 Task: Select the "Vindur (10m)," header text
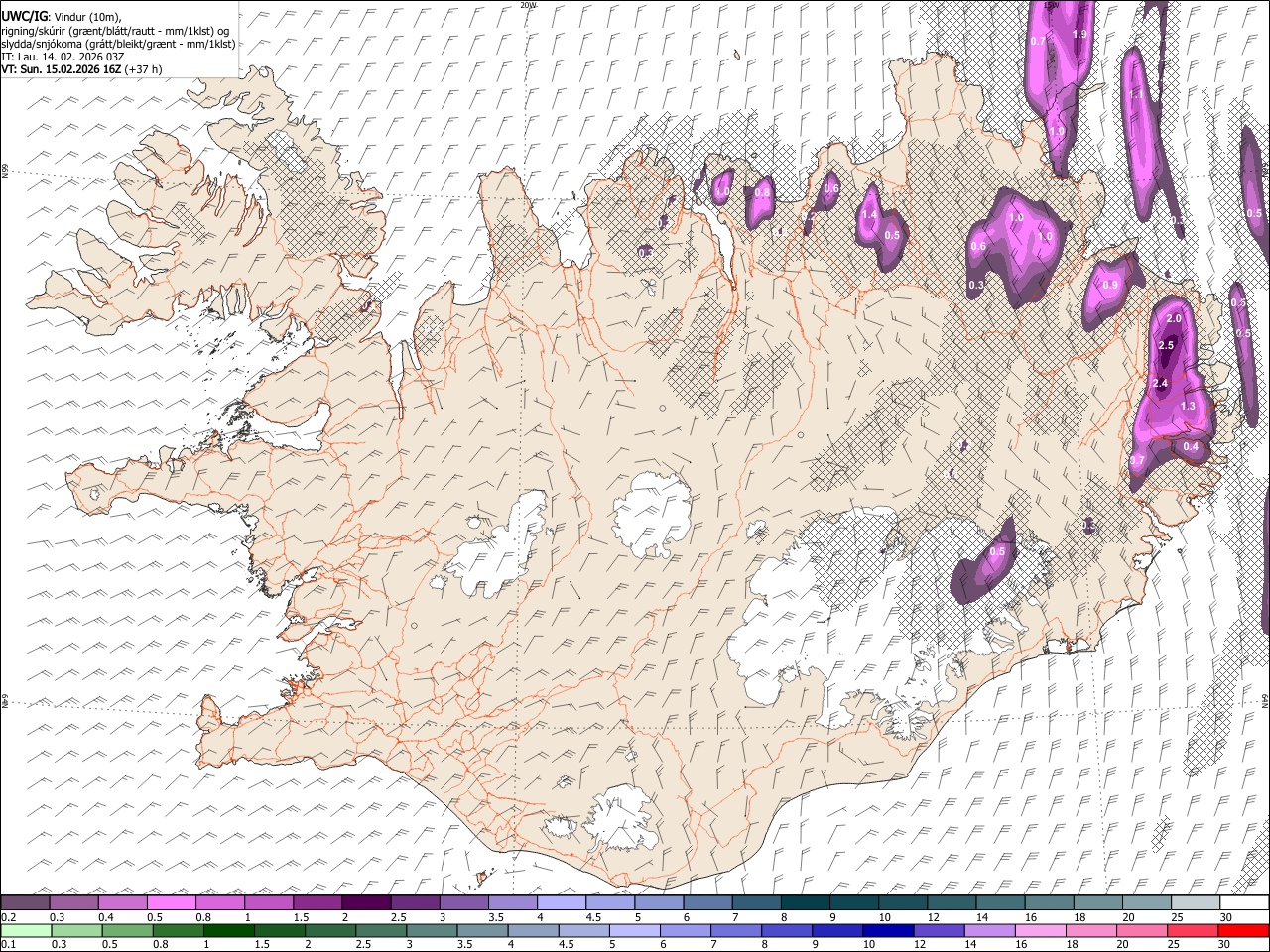(86, 17)
